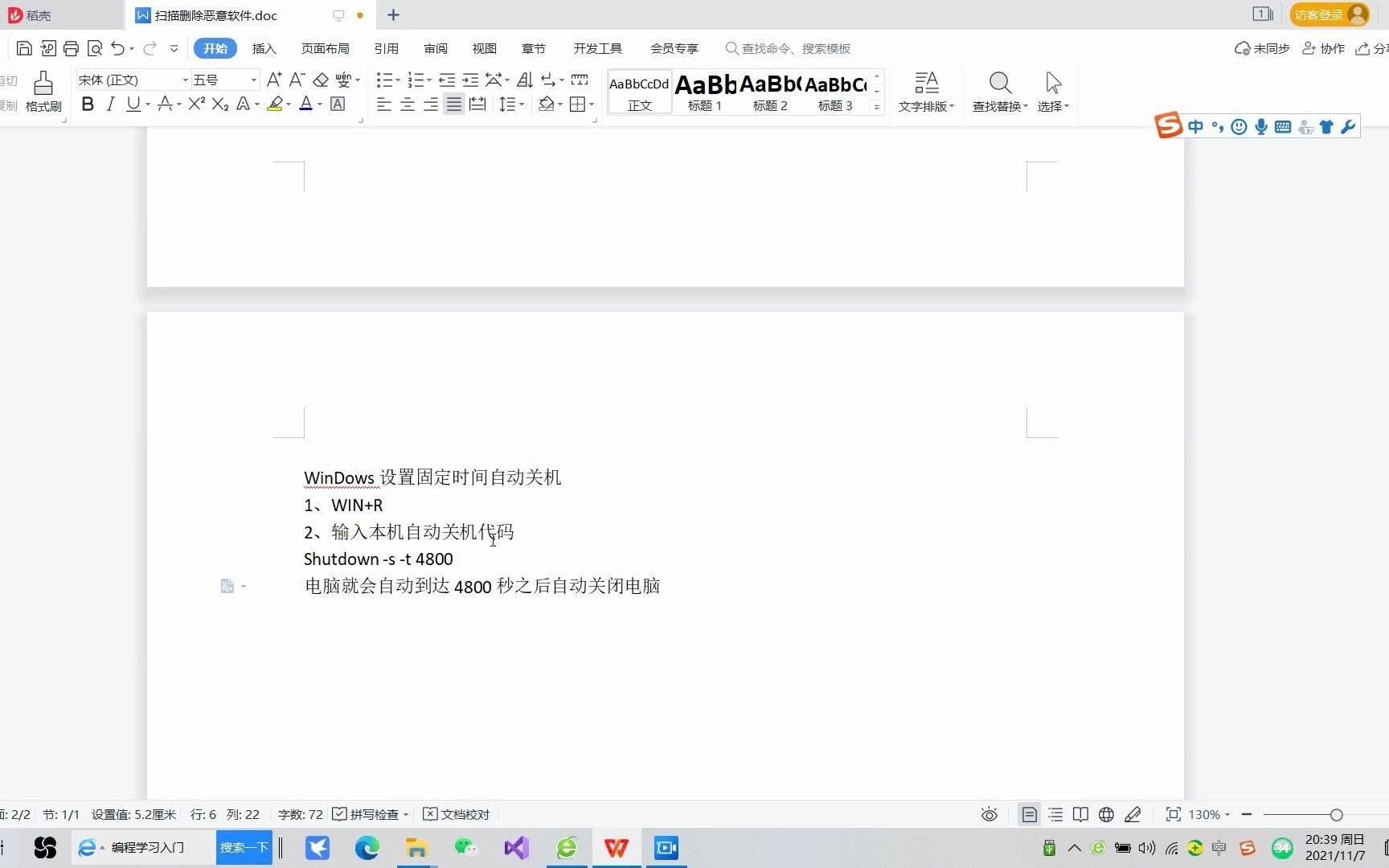This screenshot has width=1389, height=868.
Task: Click the Format Painter brush
Action: [x=43, y=91]
